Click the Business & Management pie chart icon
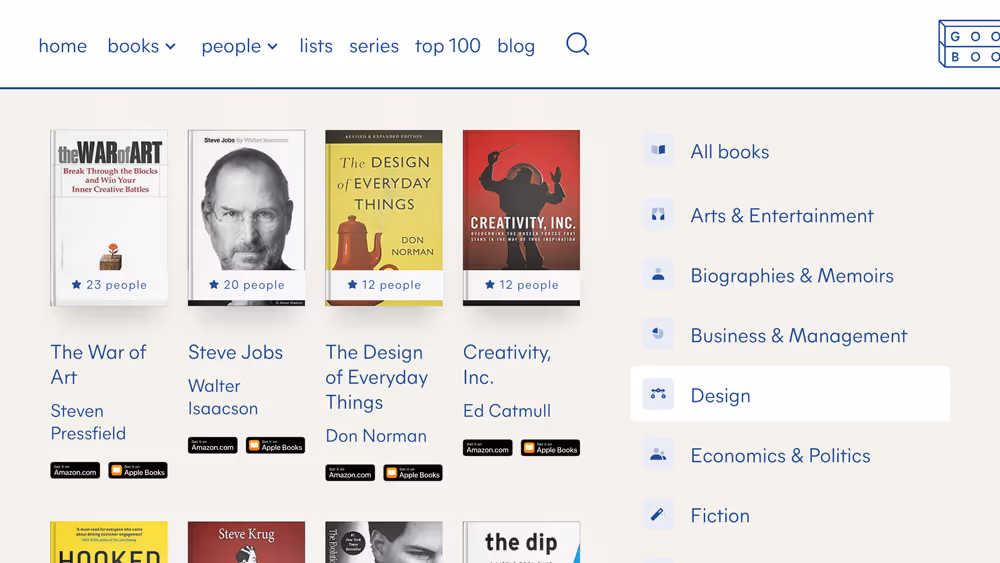Screen dimensions: 1000x563 pyautogui.click(x=658, y=334)
